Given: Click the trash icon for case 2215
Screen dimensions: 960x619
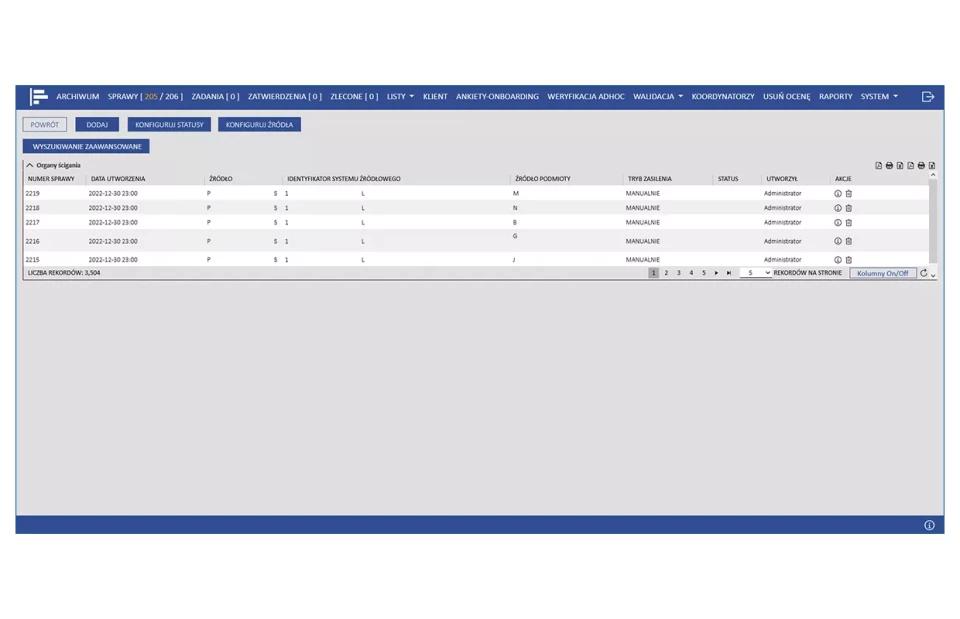Looking at the screenshot, I should click(x=849, y=260).
